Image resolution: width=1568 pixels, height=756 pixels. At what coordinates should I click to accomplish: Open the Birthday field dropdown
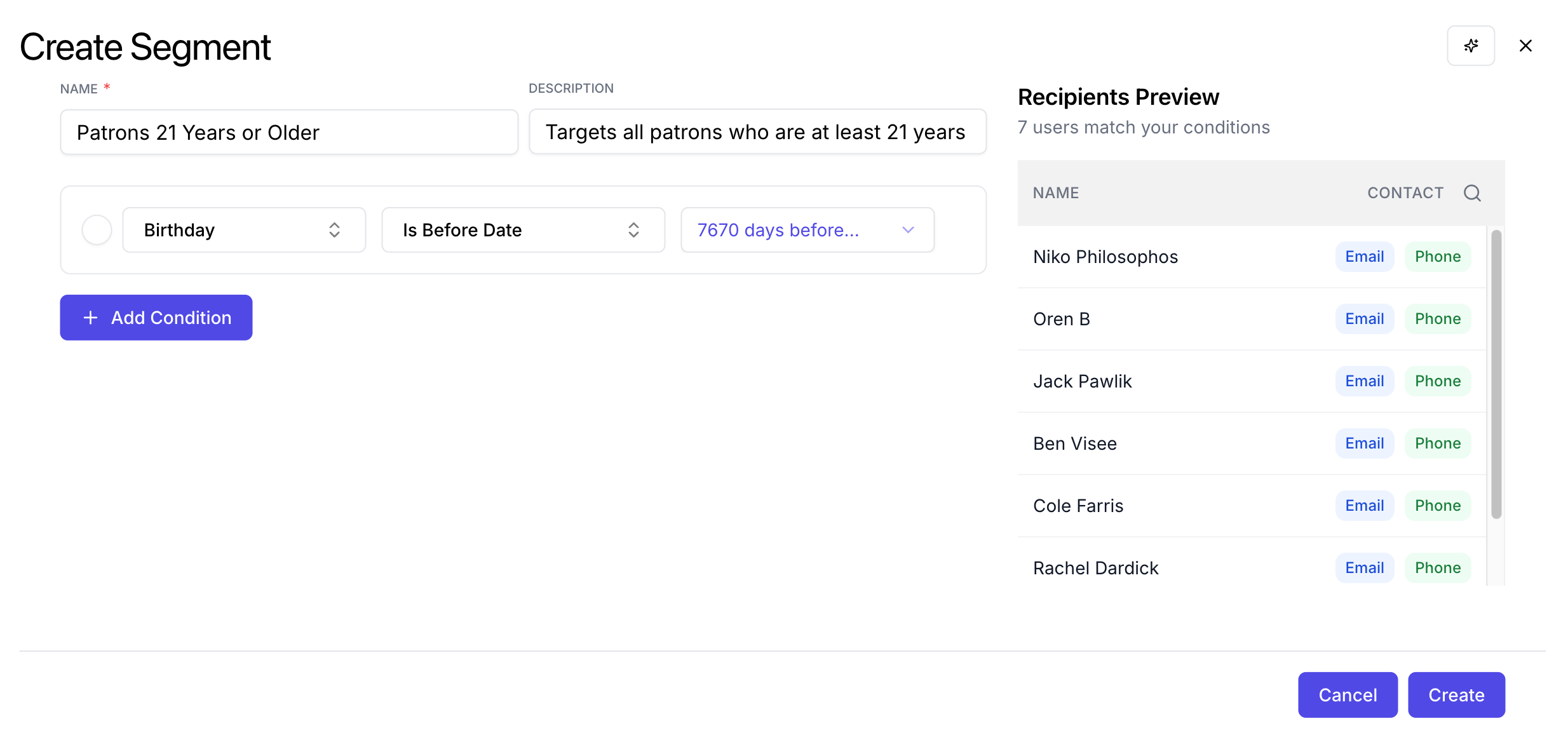click(244, 230)
